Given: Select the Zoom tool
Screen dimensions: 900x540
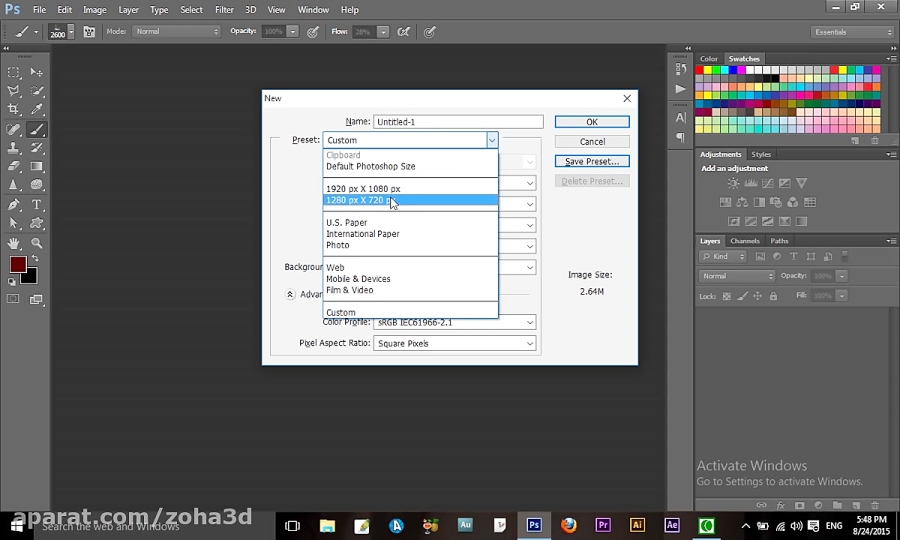Looking at the screenshot, I should click(37, 243).
